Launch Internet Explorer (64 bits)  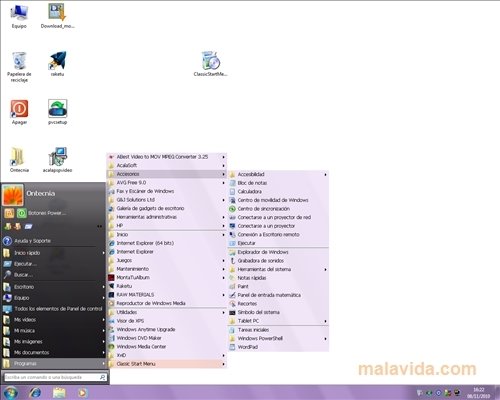[x=167, y=243]
